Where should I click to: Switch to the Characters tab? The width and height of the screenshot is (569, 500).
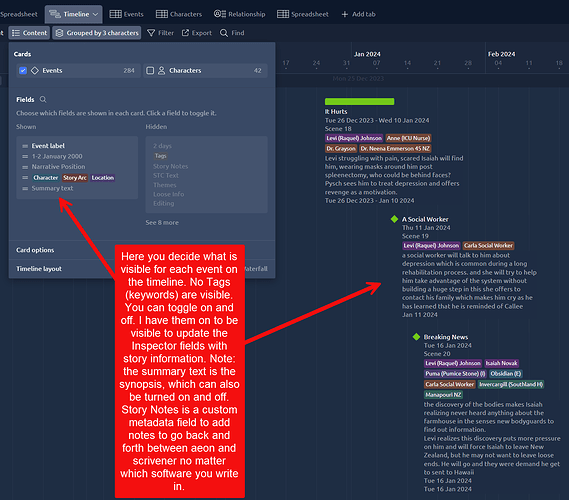[179, 14]
